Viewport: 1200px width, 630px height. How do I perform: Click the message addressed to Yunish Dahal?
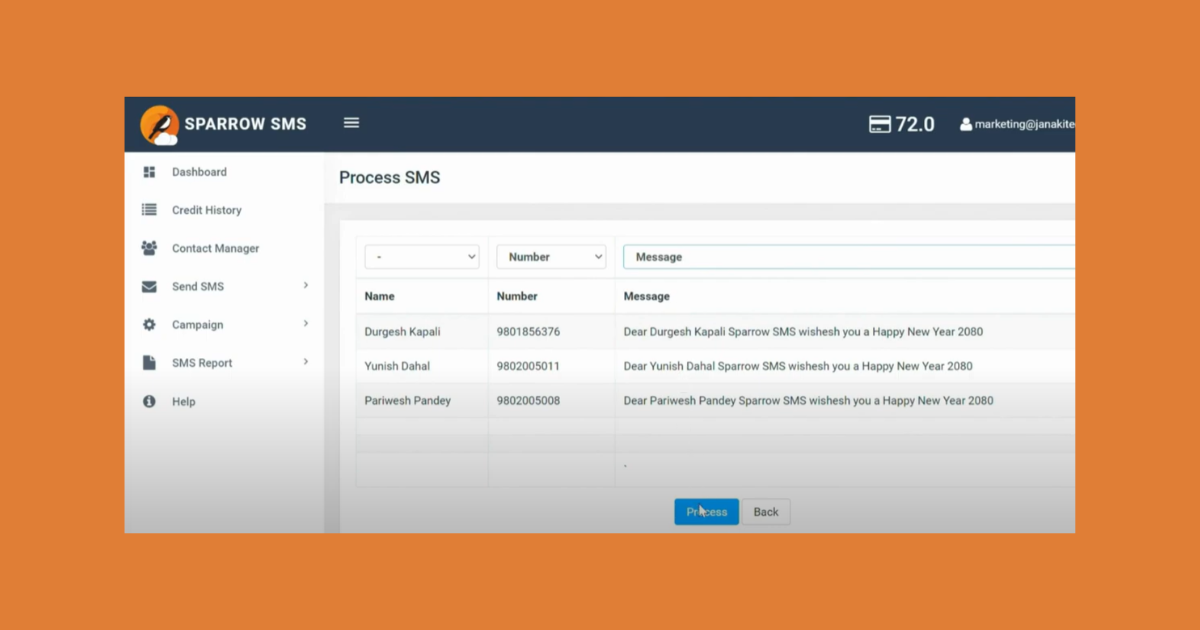click(798, 366)
